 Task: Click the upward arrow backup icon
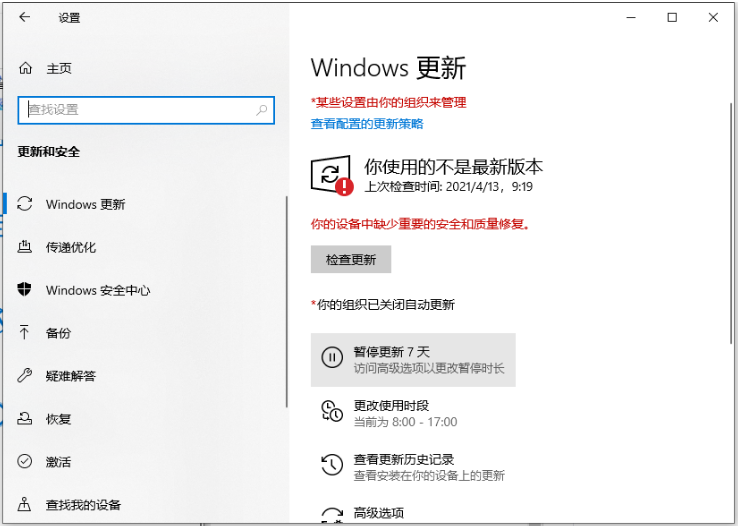pyautogui.click(x=24, y=332)
